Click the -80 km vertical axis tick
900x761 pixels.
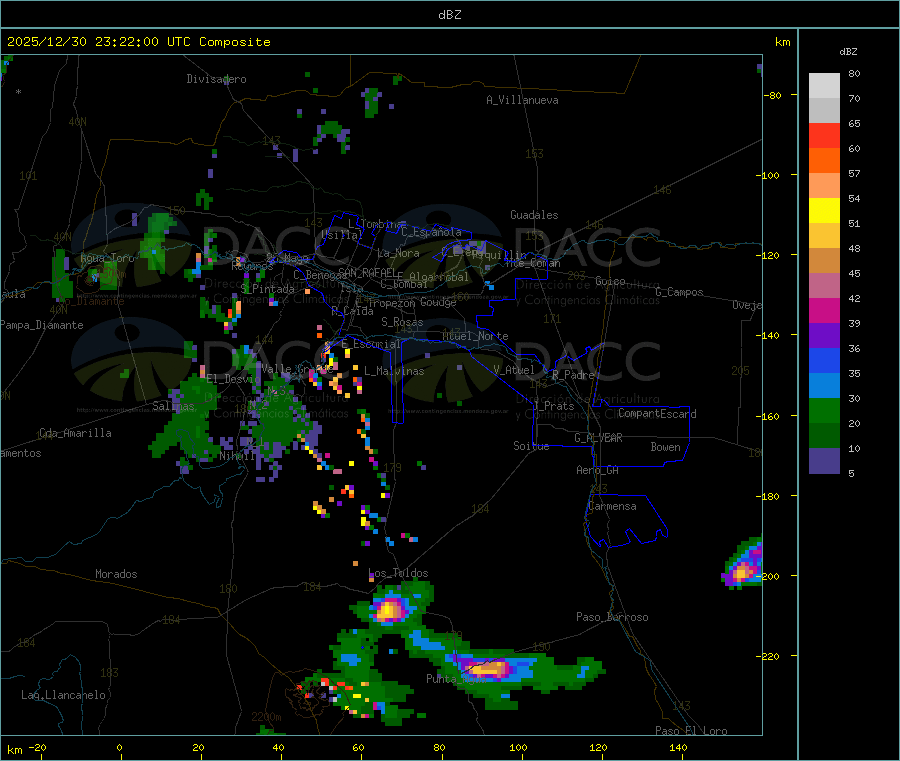tap(773, 95)
